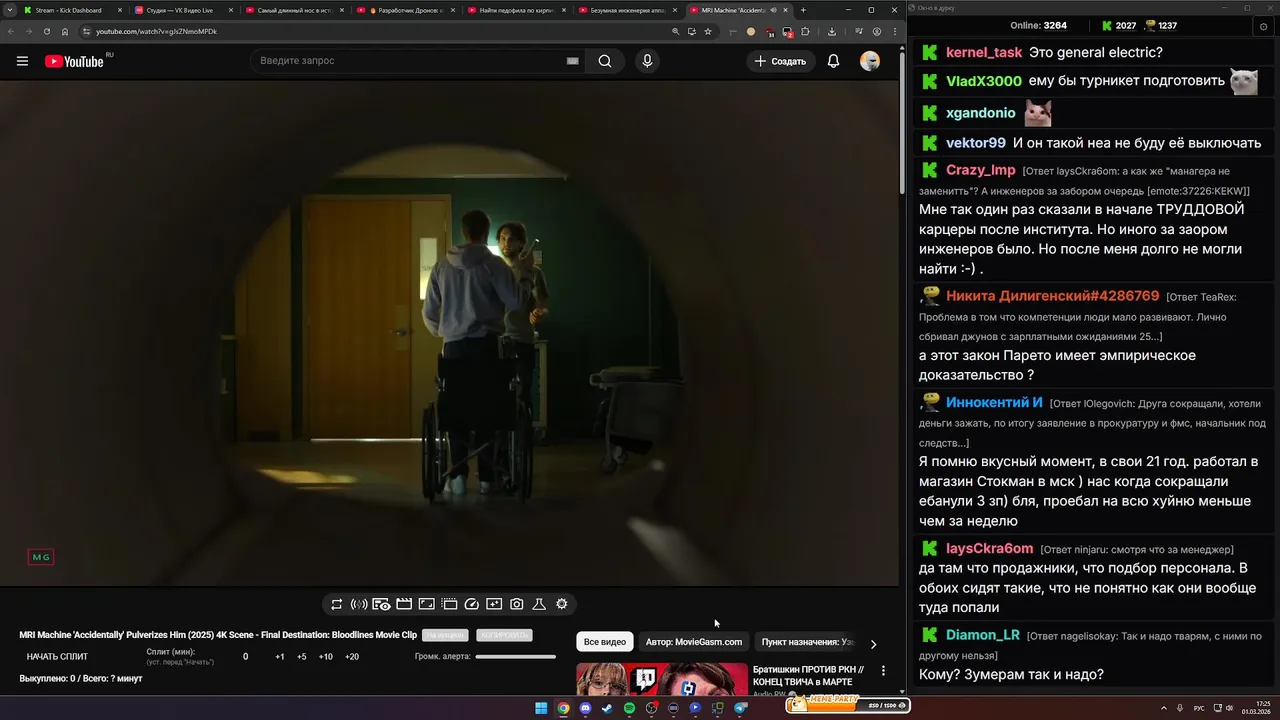Open Telegram from the taskbar
1280x720 pixels.
pyautogui.click(x=741, y=708)
